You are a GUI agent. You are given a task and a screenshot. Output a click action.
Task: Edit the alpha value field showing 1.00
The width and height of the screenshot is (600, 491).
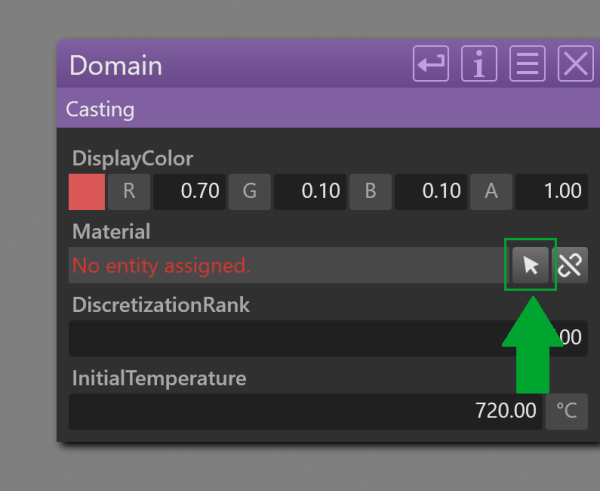pyautogui.click(x=552, y=192)
